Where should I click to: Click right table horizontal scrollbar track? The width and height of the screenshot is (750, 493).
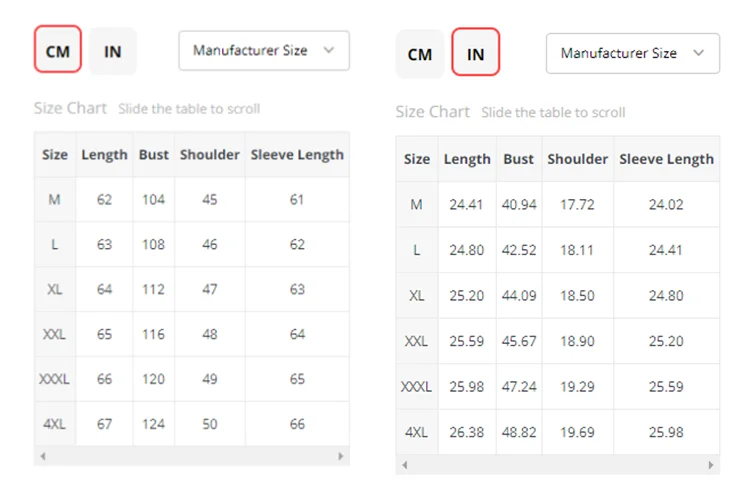(x=558, y=465)
